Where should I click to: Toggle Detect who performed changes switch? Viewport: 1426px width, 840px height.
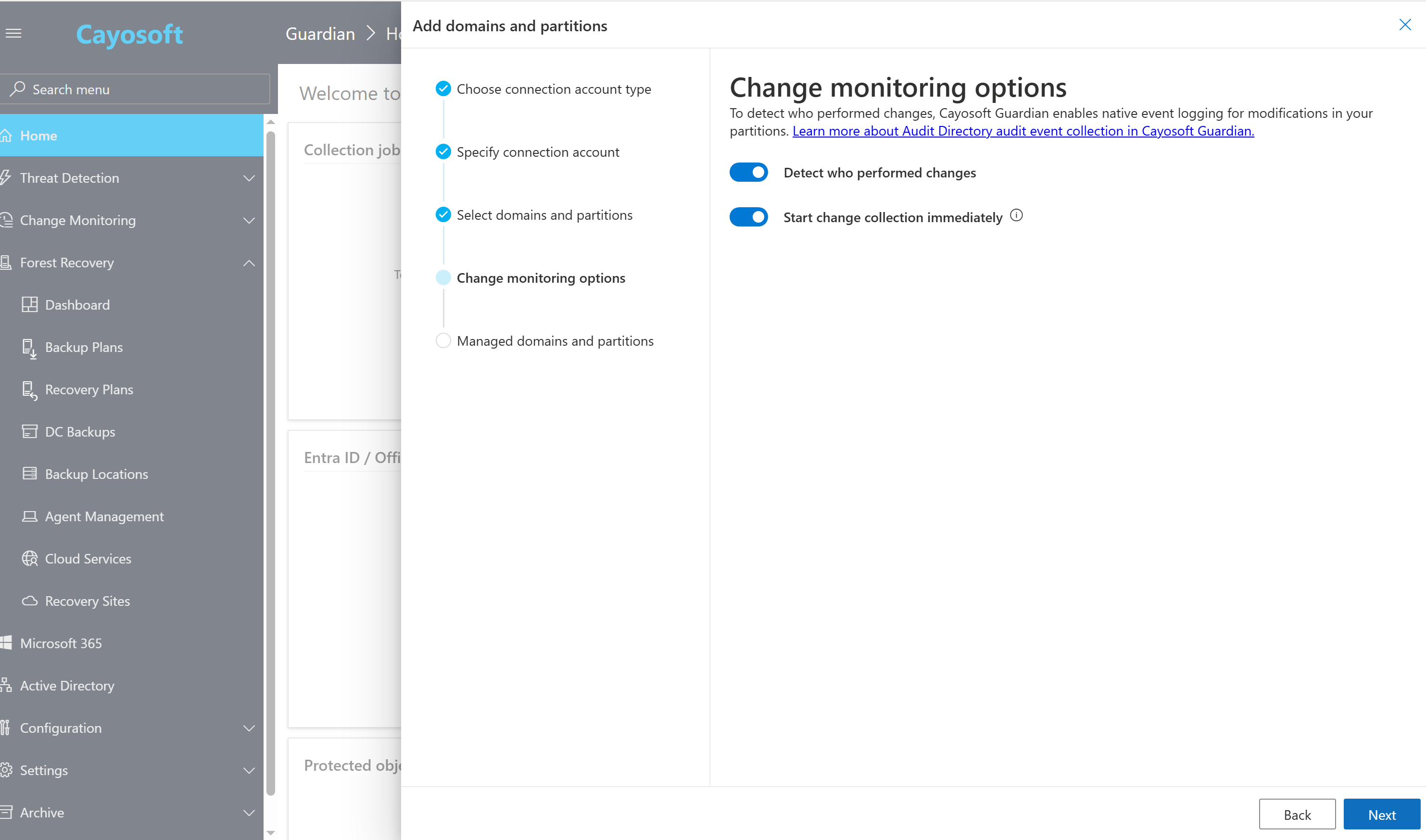748,173
